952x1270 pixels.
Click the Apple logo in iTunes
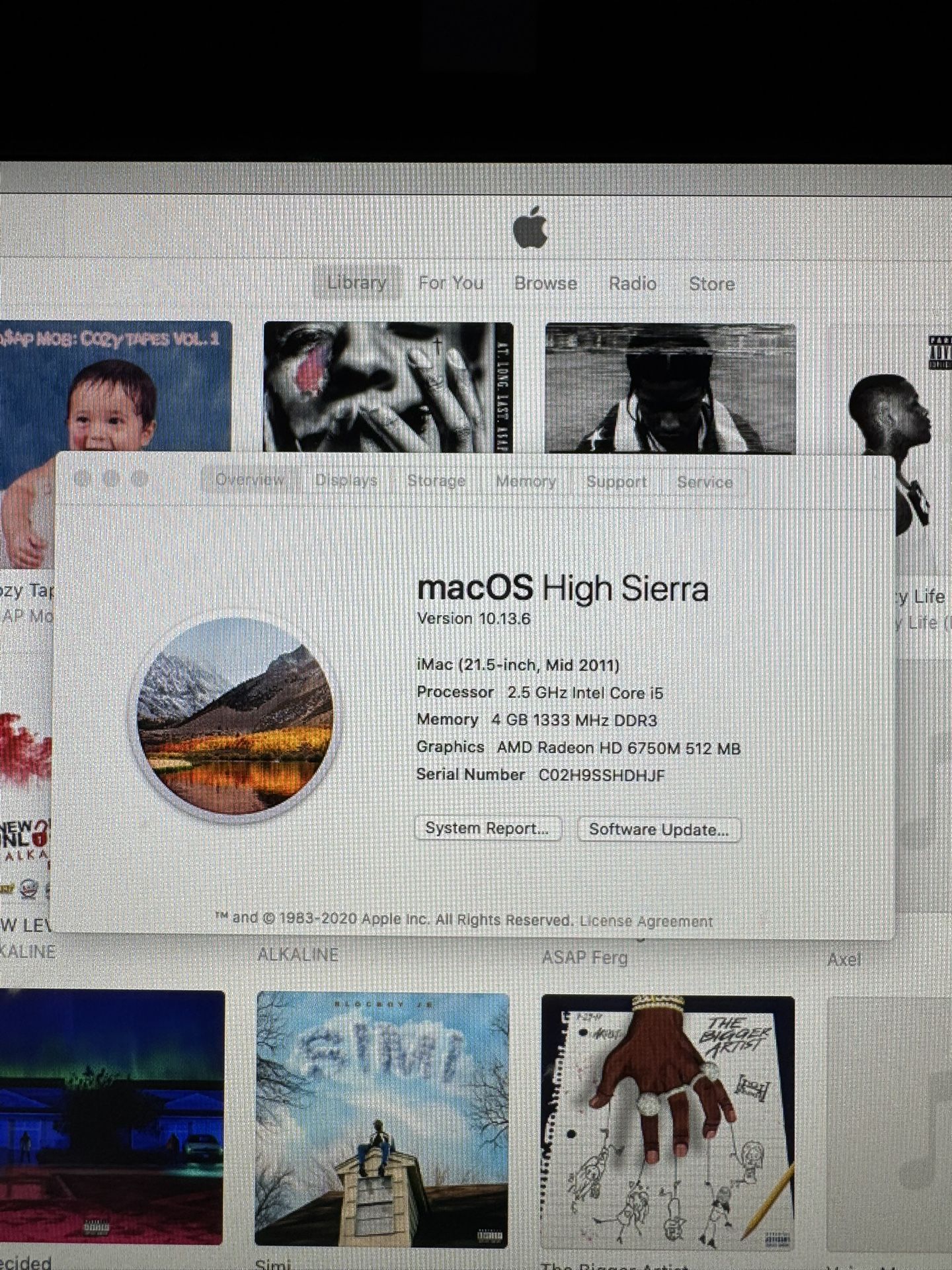pyautogui.click(x=530, y=227)
